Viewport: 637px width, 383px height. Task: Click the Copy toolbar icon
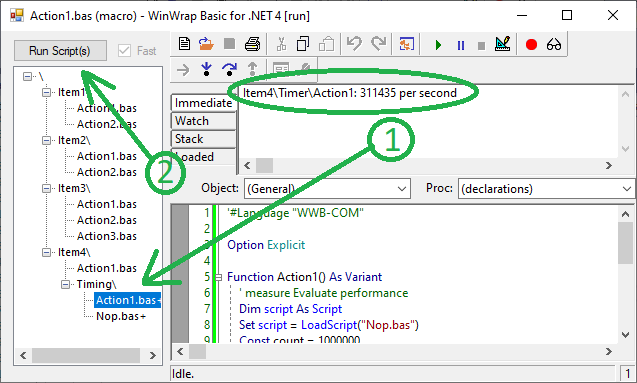303,44
